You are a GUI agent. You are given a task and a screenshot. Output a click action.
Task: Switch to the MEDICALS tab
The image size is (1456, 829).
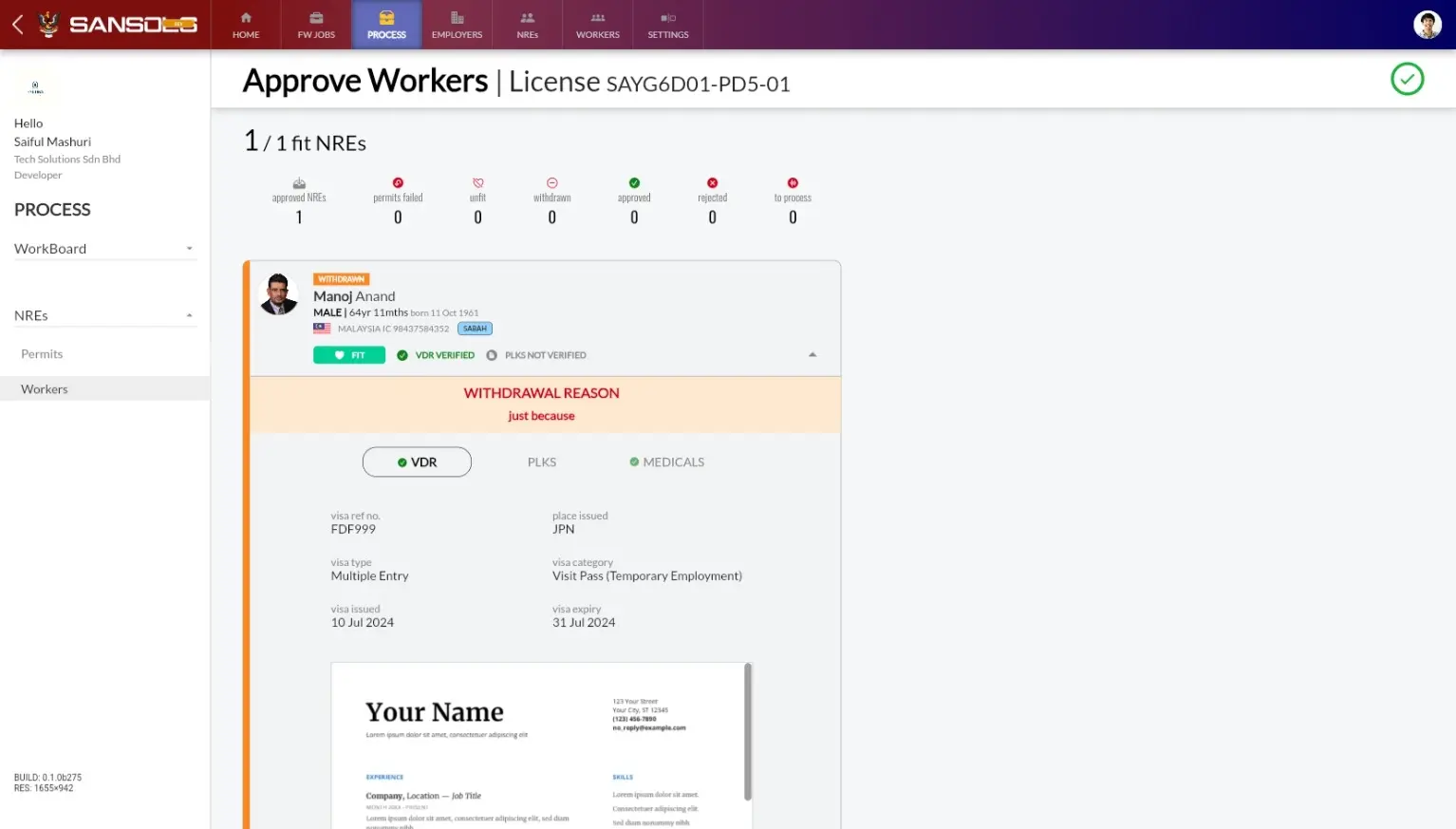click(x=666, y=462)
